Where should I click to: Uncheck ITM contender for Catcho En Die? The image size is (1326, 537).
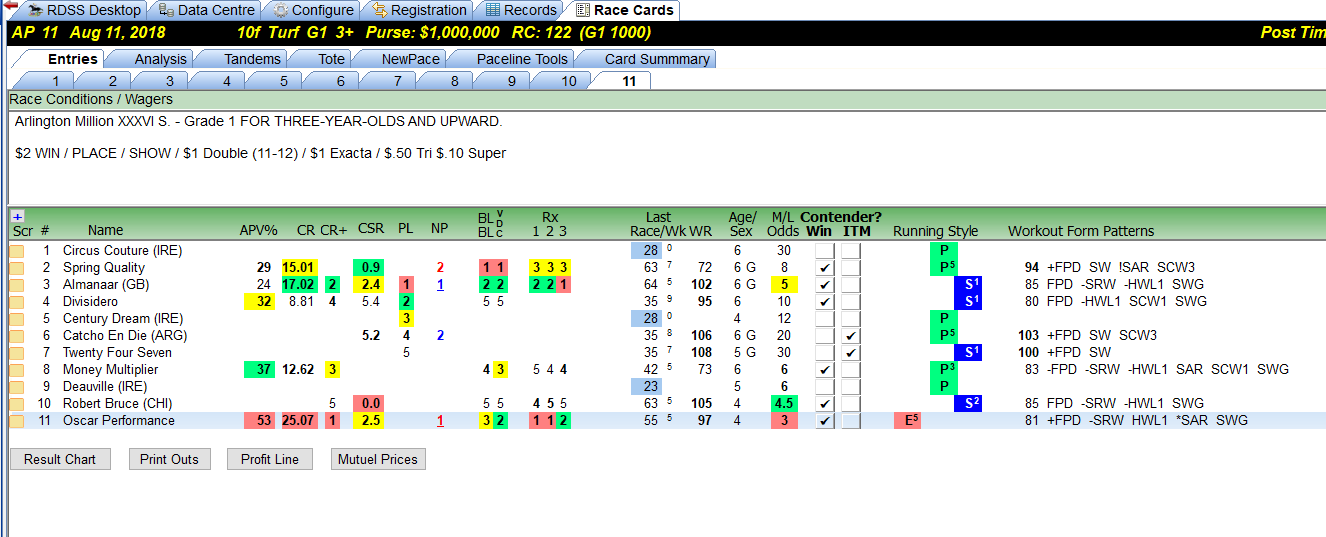[851, 336]
